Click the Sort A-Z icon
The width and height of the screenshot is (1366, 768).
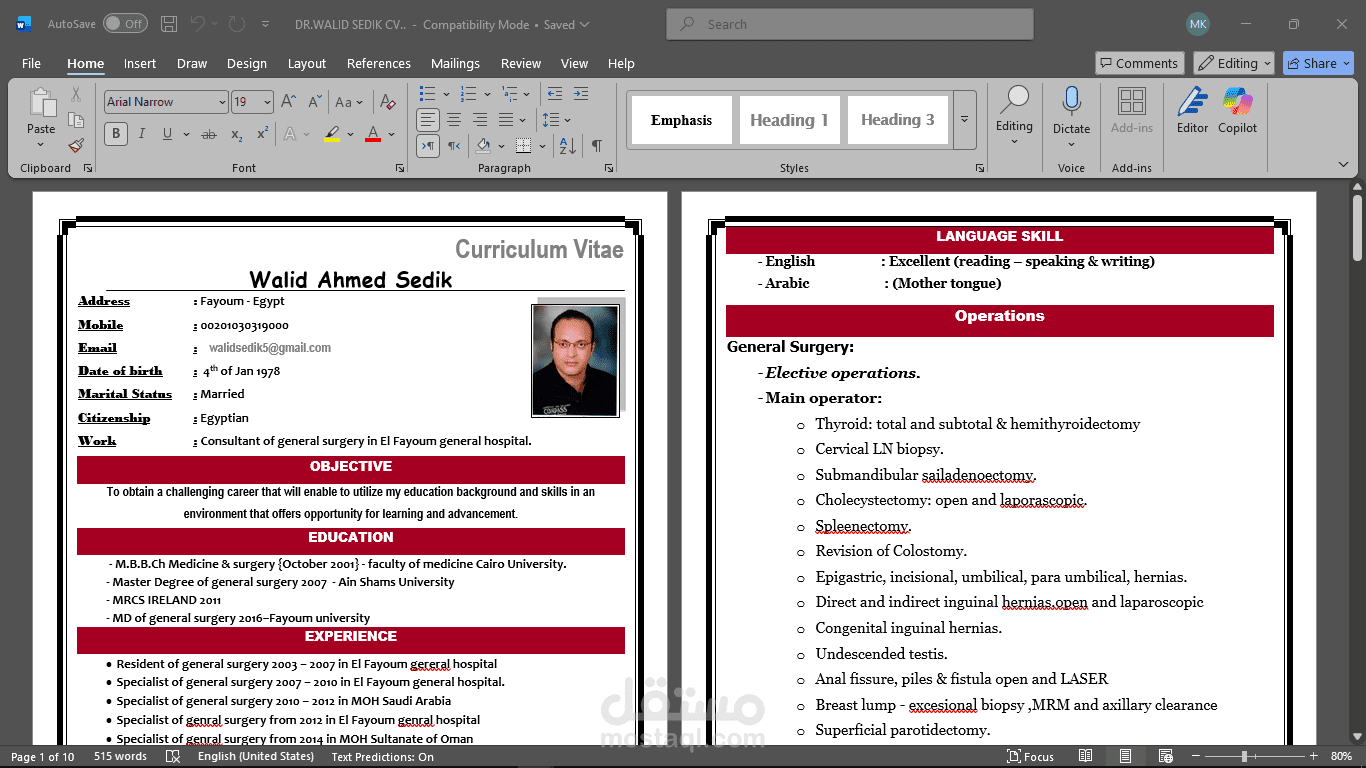click(568, 146)
